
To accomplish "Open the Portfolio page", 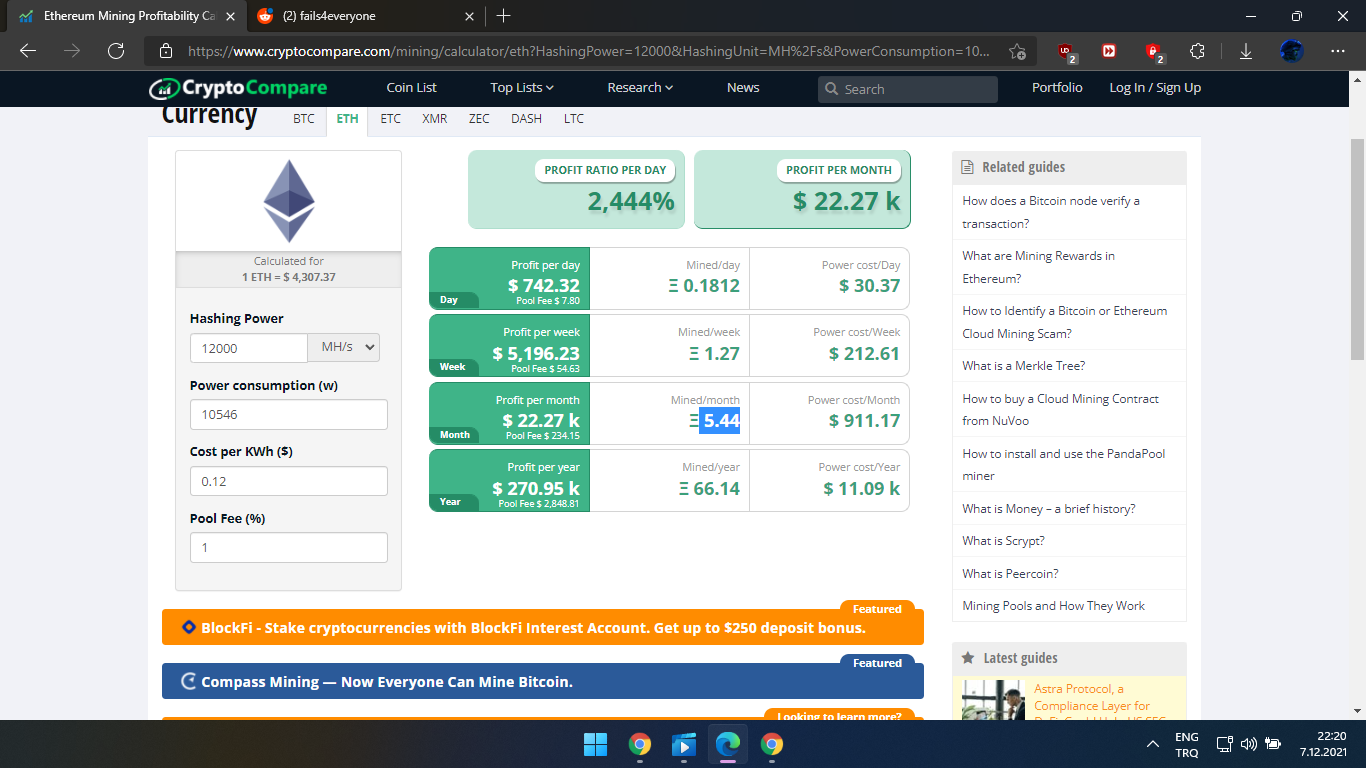I will click(x=1057, y=88).
